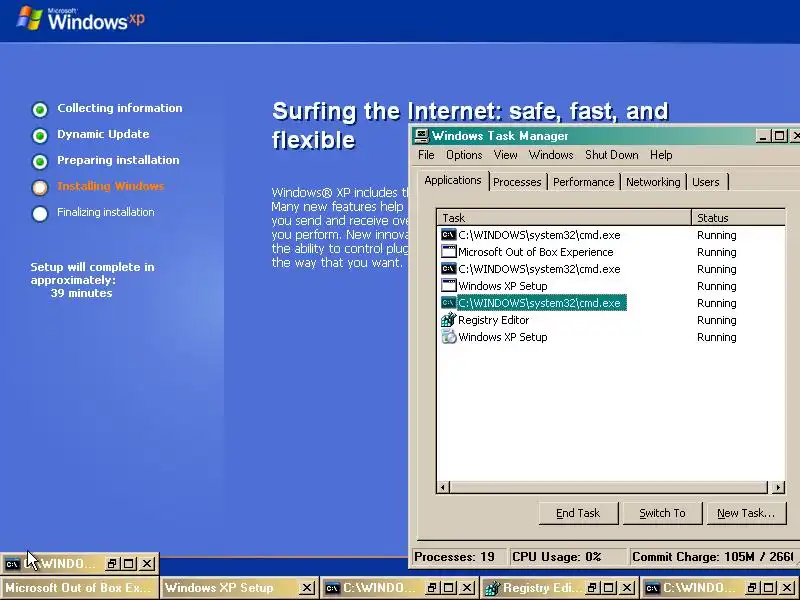800x600 pixels.
Task: Open the View menu in Task Manager
Action: pyautogui.click(x=505, y=155)
